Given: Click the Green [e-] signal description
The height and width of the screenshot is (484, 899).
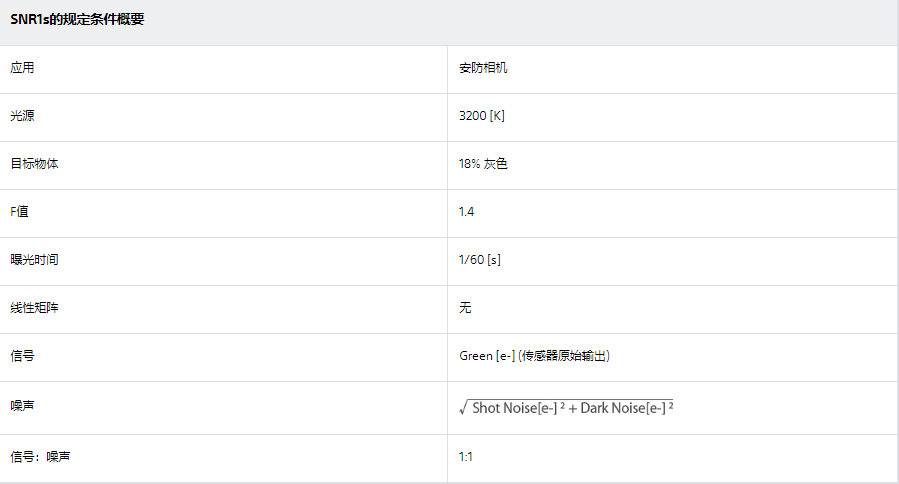Looking at the screenshot, I should (534, 356).
